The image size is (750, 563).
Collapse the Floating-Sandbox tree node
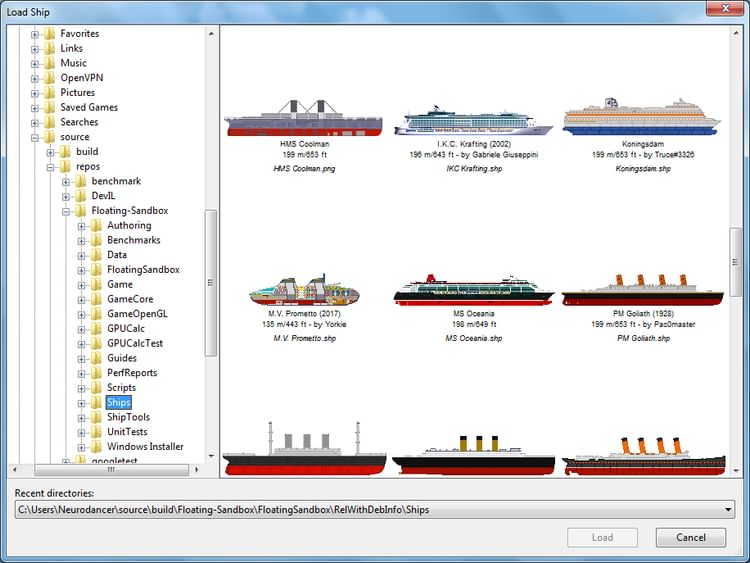pyautogui.click(x=66, y=211)
